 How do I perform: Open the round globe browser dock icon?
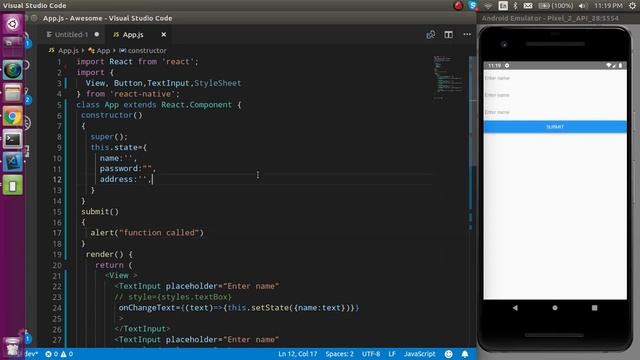coord(12,71)
